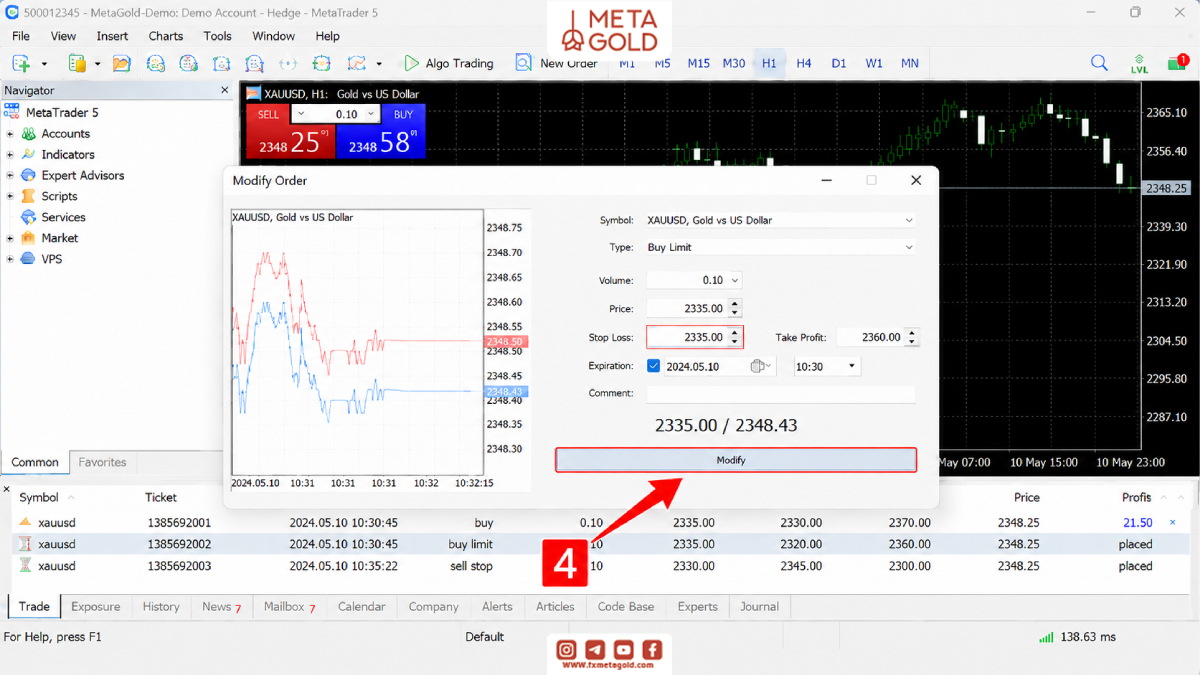Click the search magnifier icon at top right
1200x675 pixels.
[x=1099, y=63]
